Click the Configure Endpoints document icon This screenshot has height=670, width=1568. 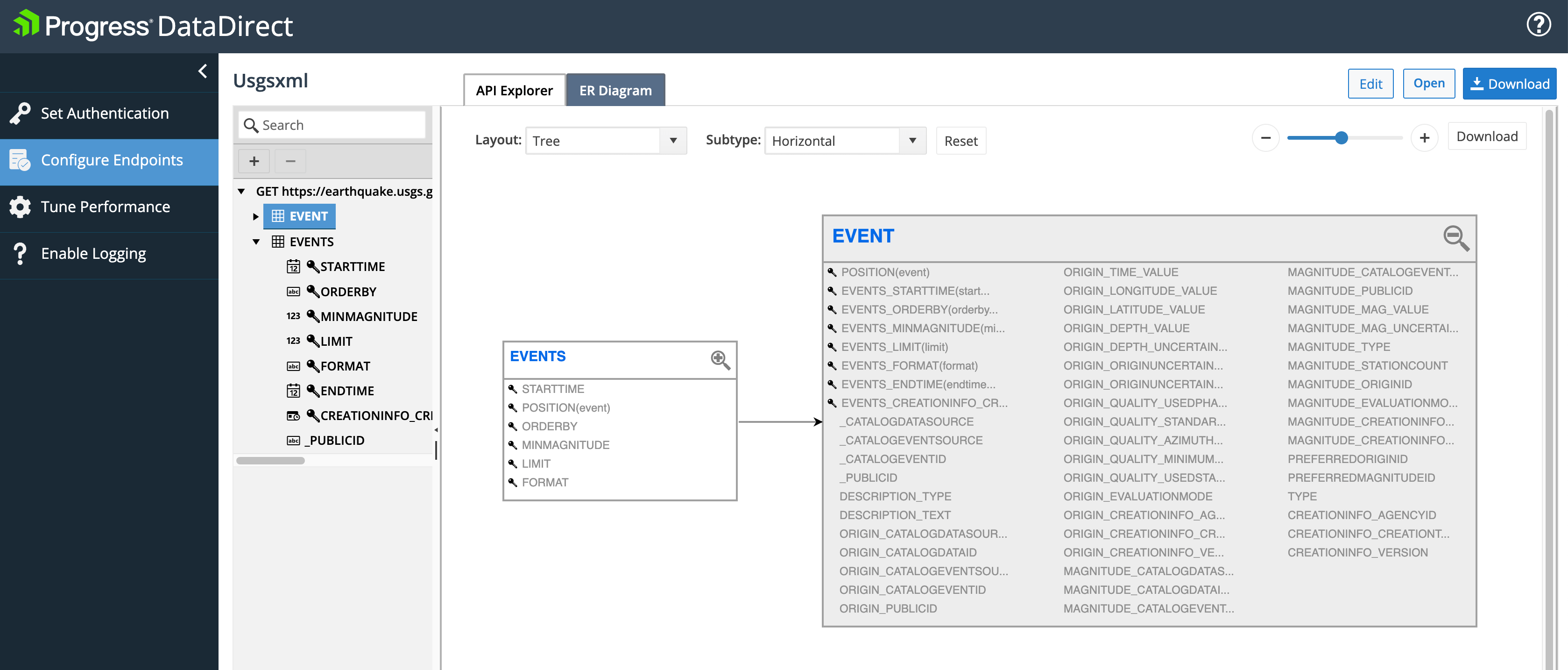coord(20,160)
